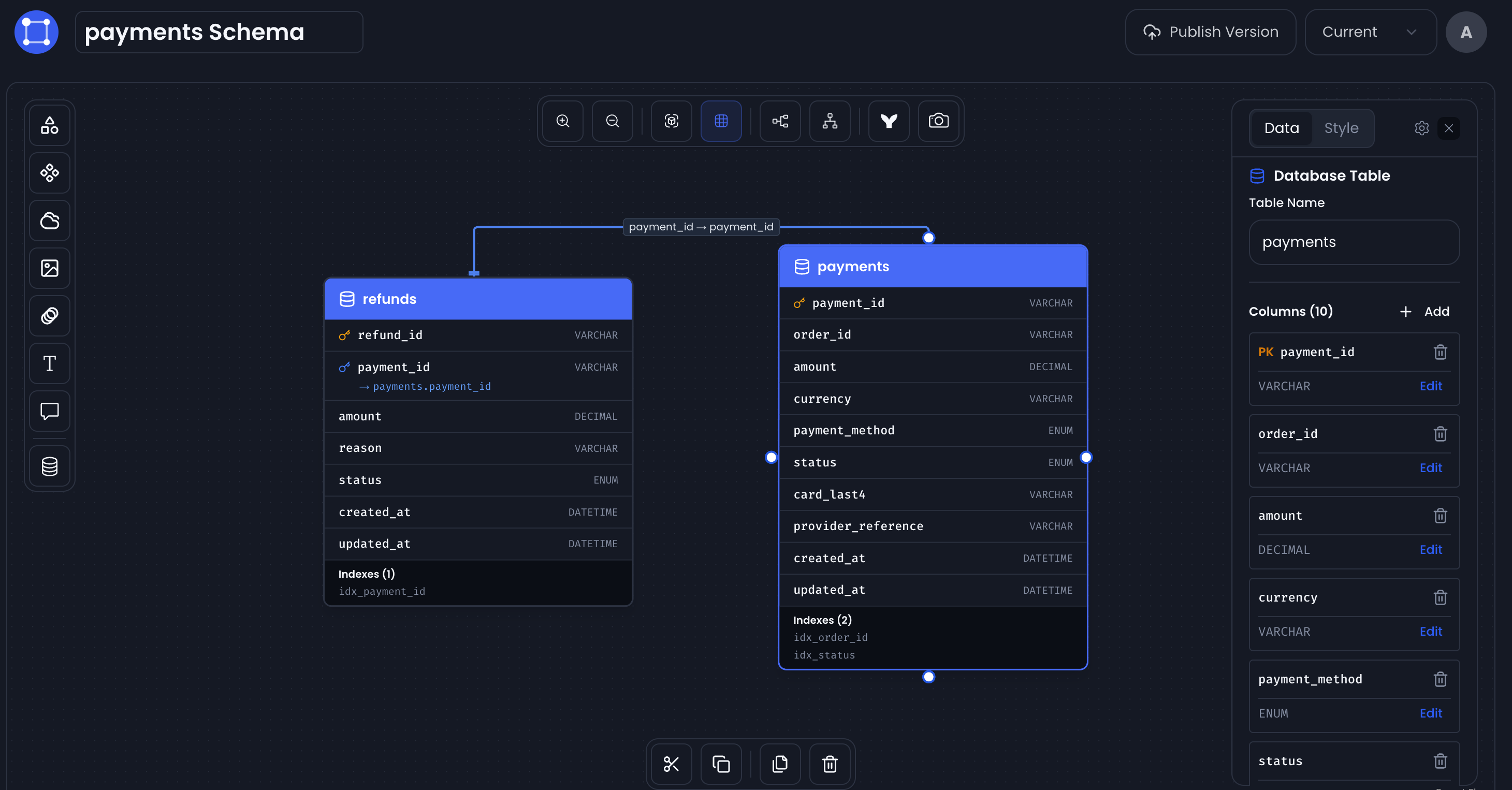The height and width of the screenshot is (790, 1512).
Task: Select card_last4 row in payments table
Action: pyautogui.click(x=933, y=495)
